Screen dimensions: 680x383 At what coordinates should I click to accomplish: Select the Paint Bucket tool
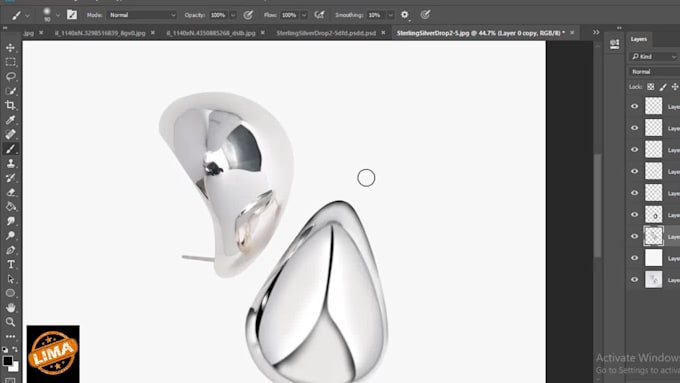click(10, 206)
